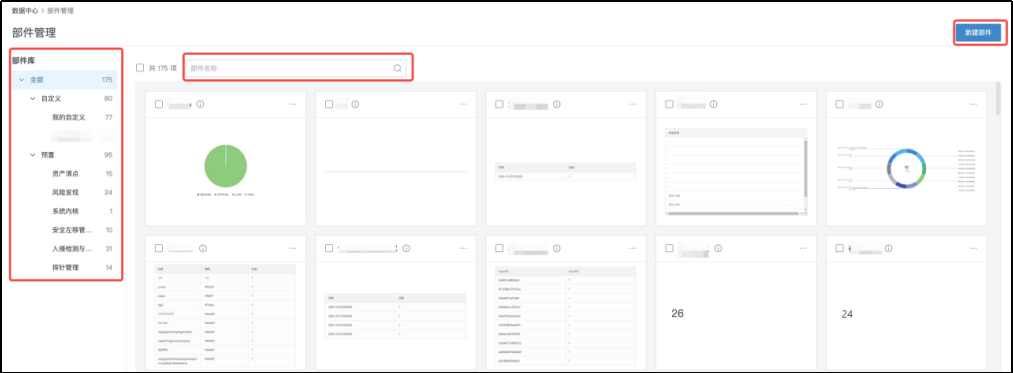The height and width of the screenshot is (373, 1013).
Task: Check the single-row table card checkbox
Action: (499, 104)
